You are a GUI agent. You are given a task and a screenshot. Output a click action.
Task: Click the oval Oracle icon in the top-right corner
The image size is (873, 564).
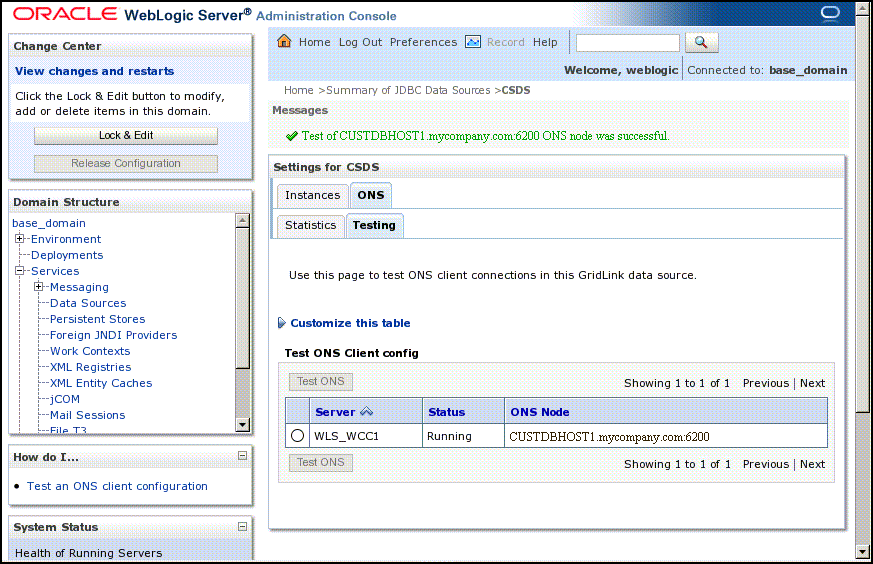click(x=830, y=12)
